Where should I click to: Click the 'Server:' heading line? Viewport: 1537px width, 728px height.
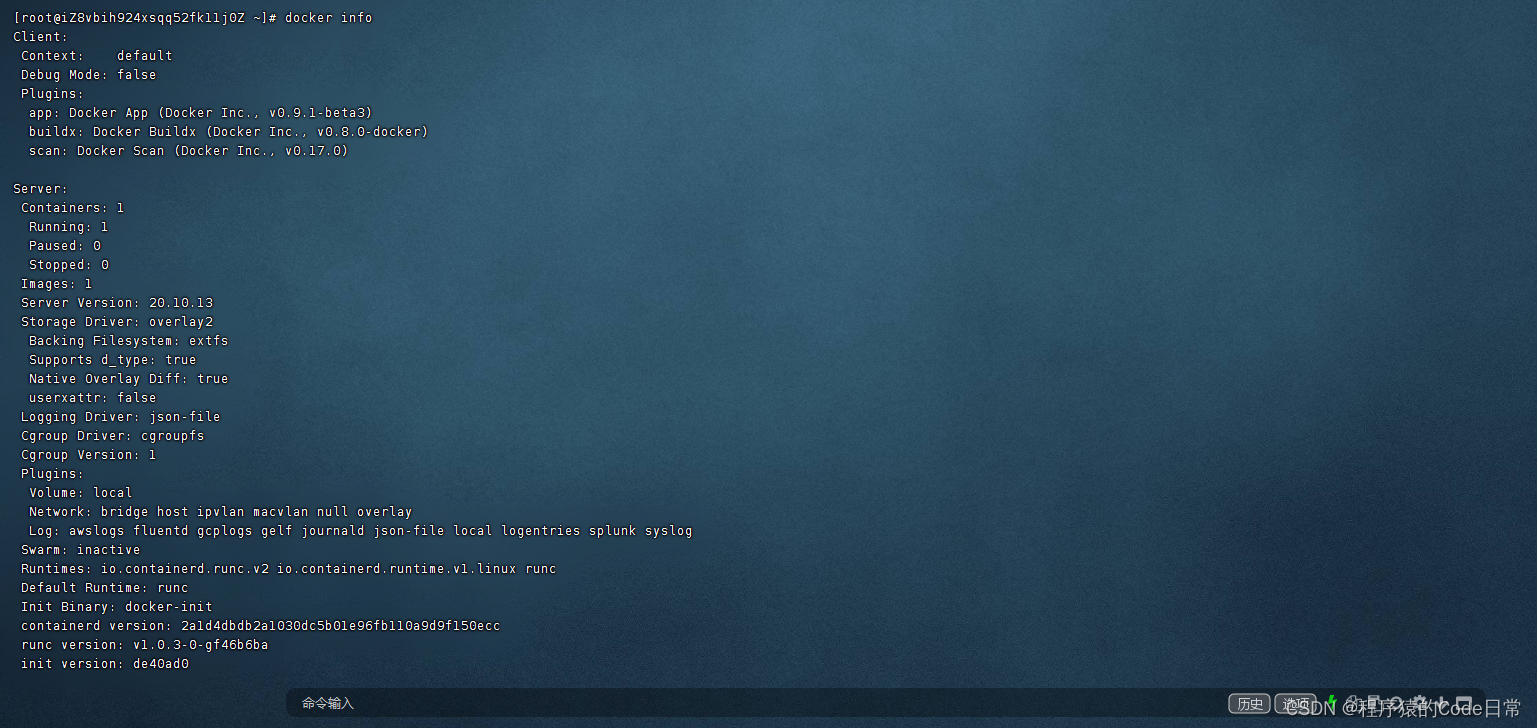point(41,189)
